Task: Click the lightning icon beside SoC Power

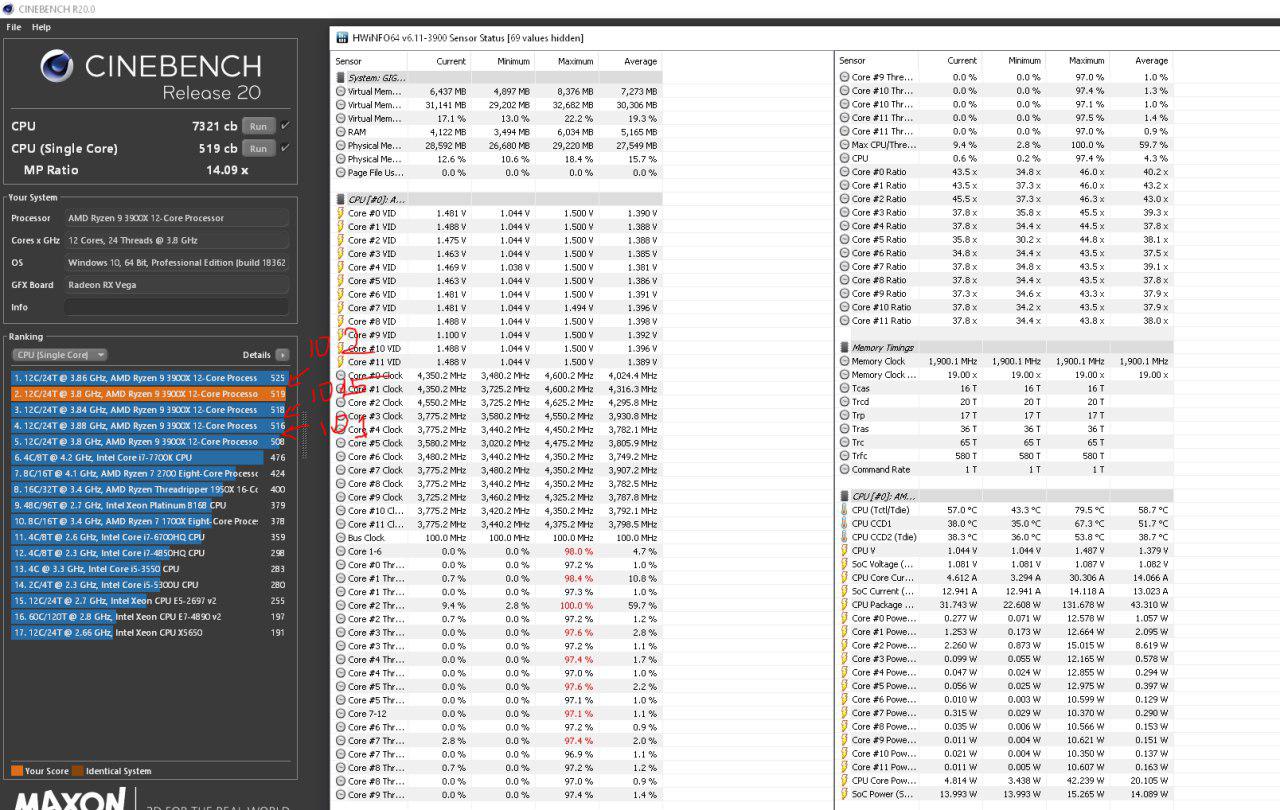Action: pyautogui.click(x=845, y=794)
